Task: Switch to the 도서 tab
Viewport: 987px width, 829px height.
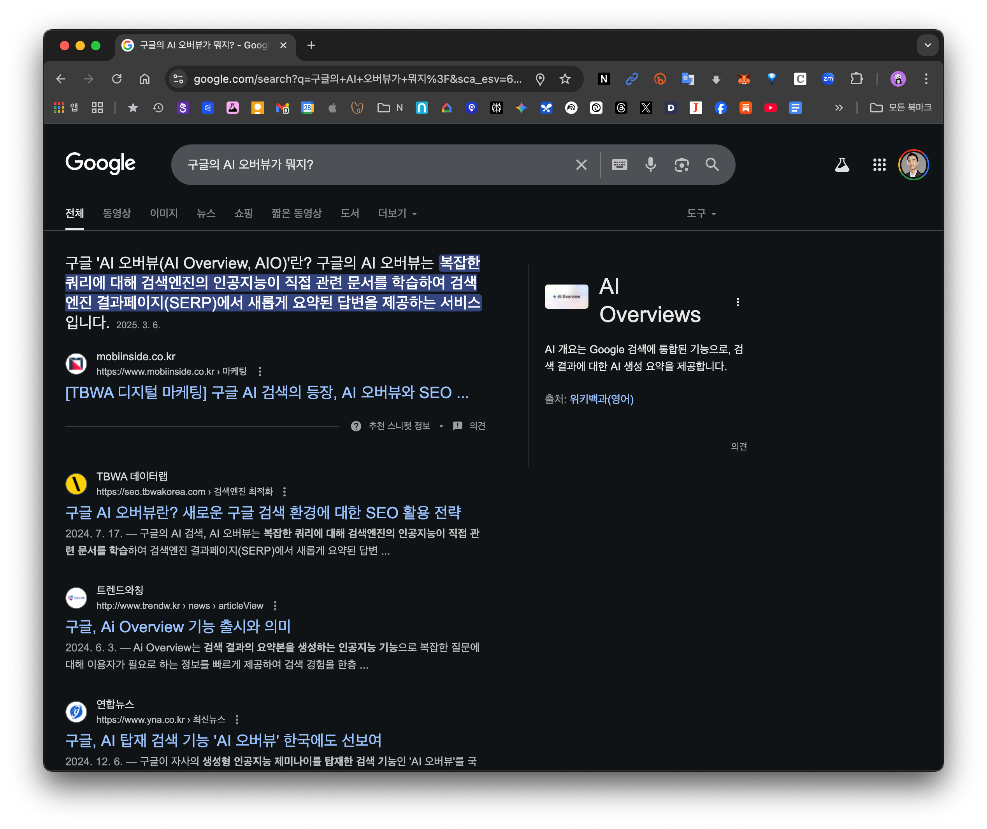Action: (349, 213)
